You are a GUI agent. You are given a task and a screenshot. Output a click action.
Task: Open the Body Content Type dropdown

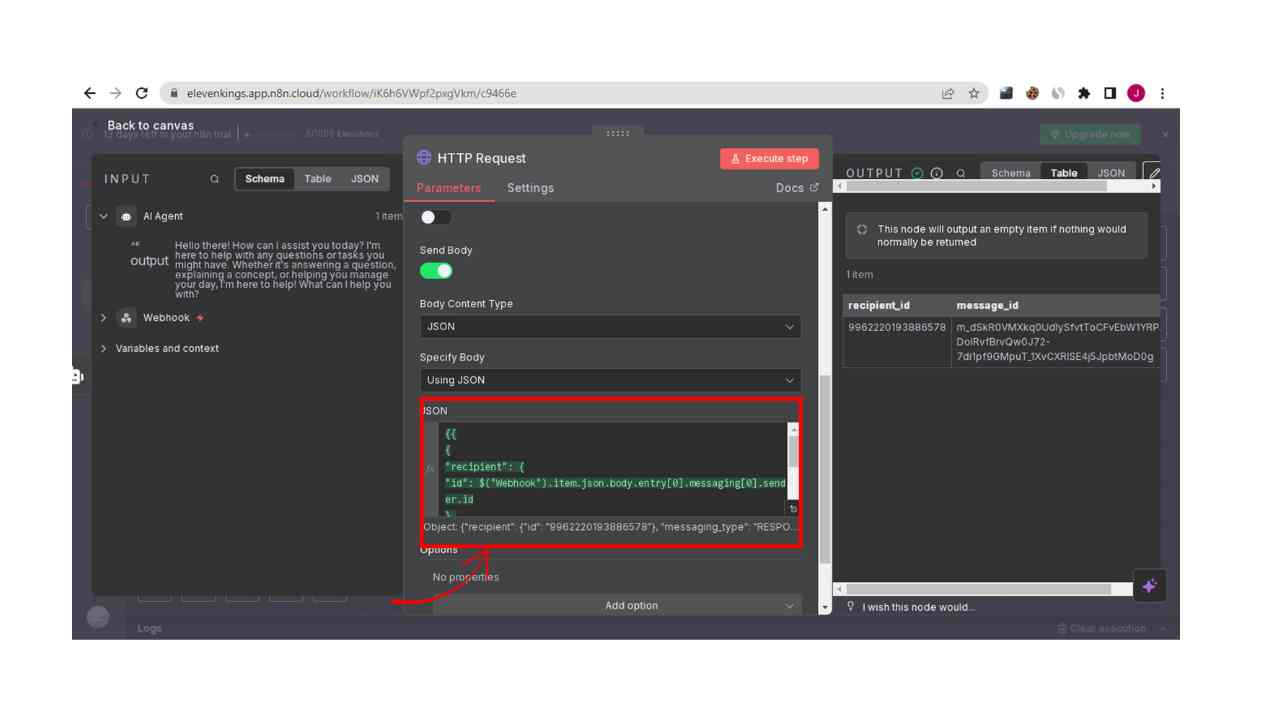(x=610, y=327)
